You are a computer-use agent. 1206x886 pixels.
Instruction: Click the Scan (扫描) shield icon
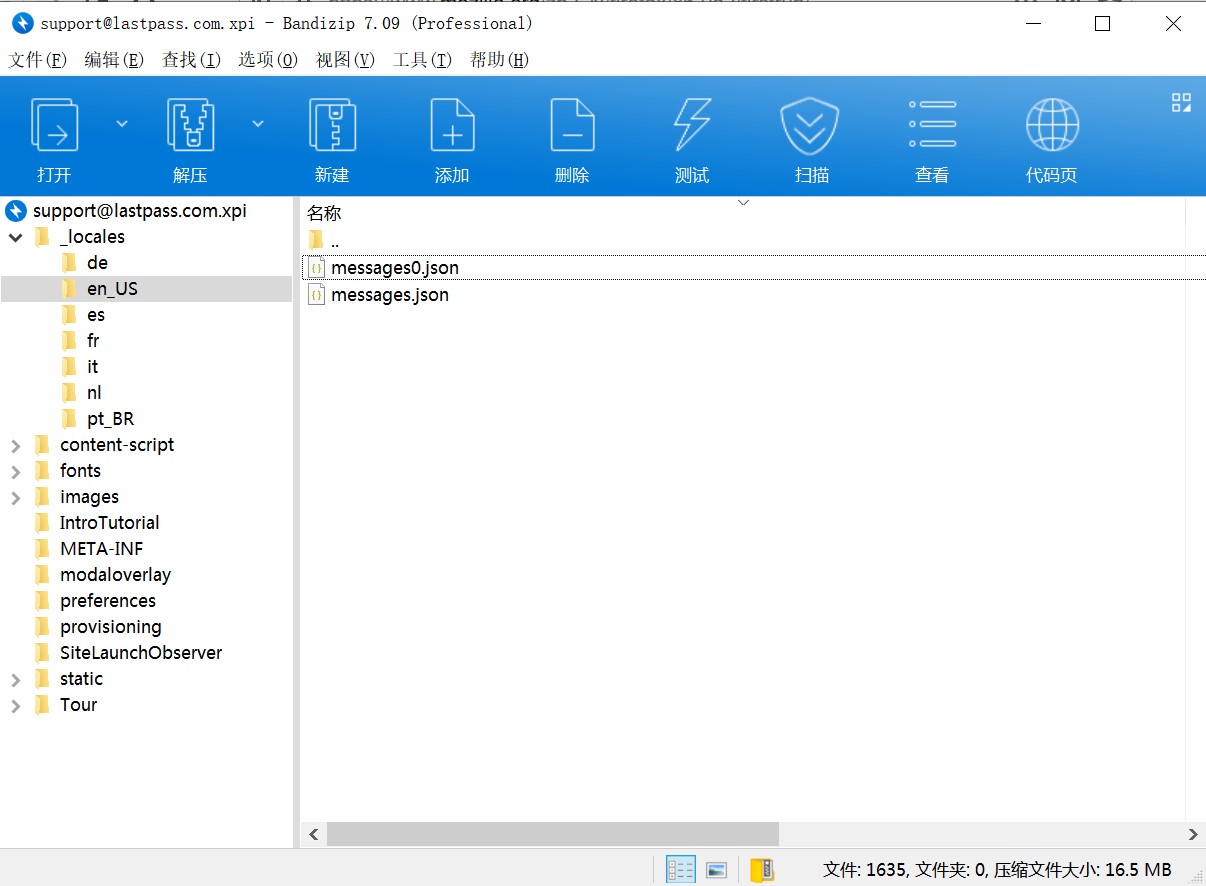point(810,125)
